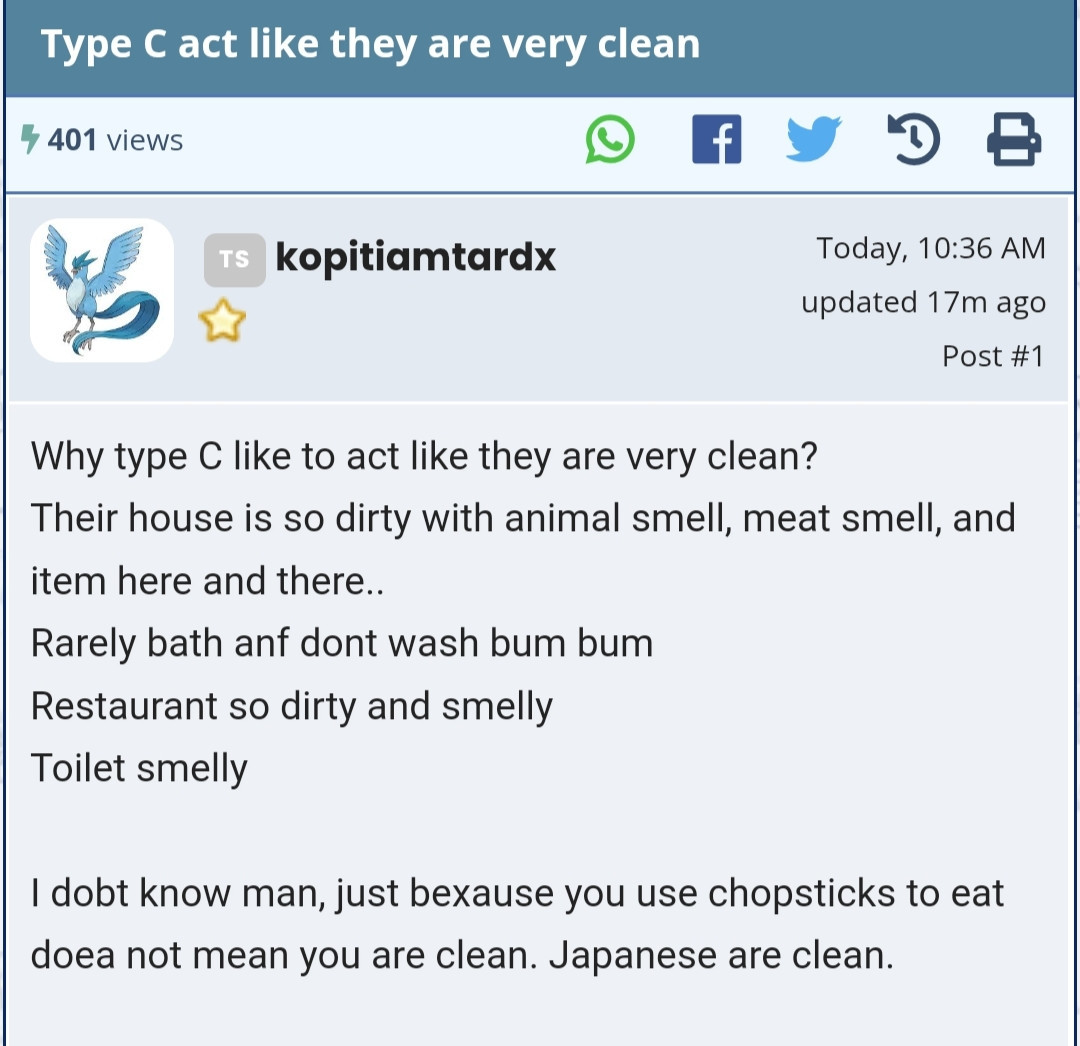The height and width of the screenshot is (1046, 1080).
Task: Click the thread title 'Type C act like they are very clean'
Action: (x=371, y=43)
